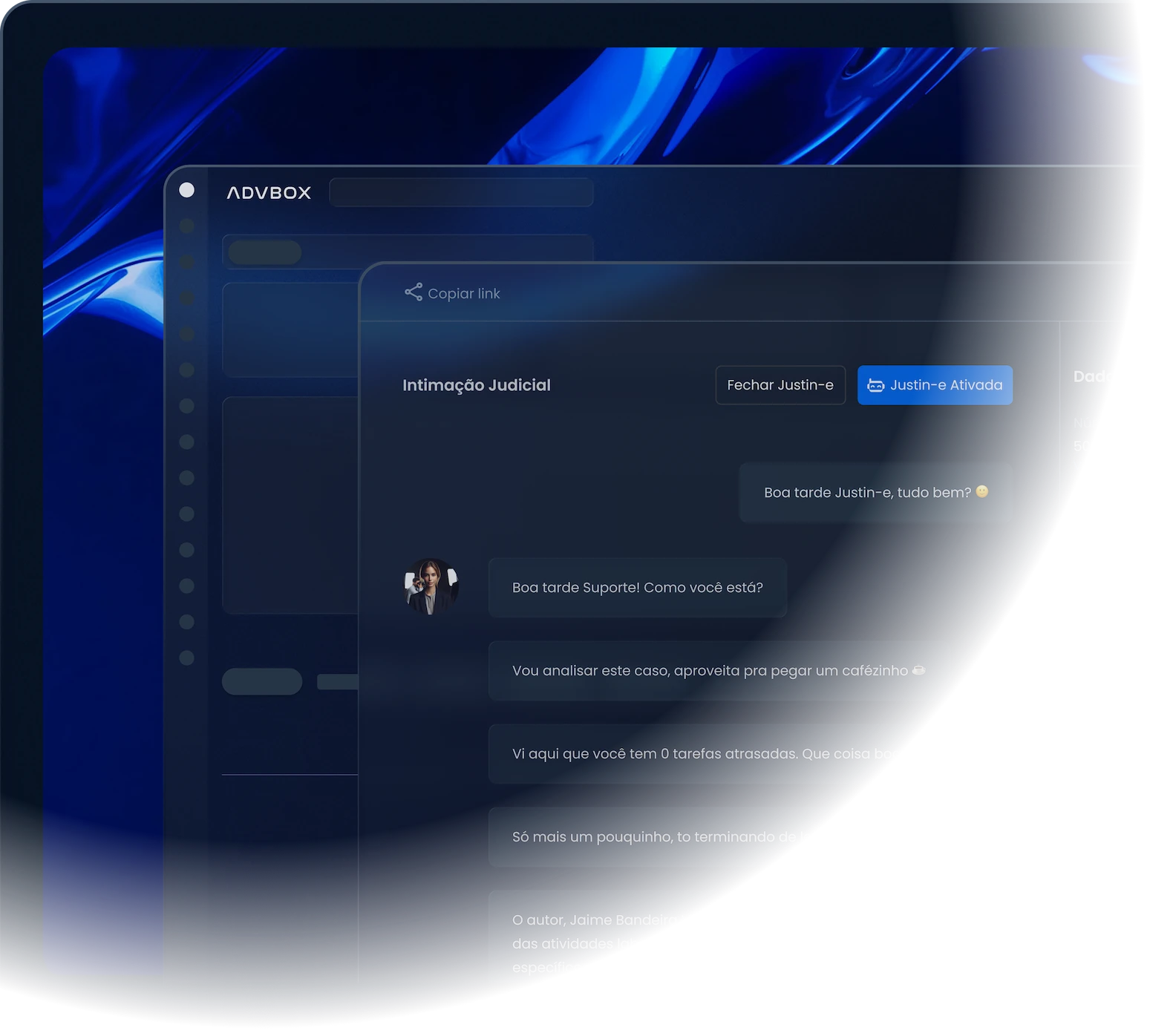
Task: Click the Justin-e assistant avatar photo
Action: point(431,587)
